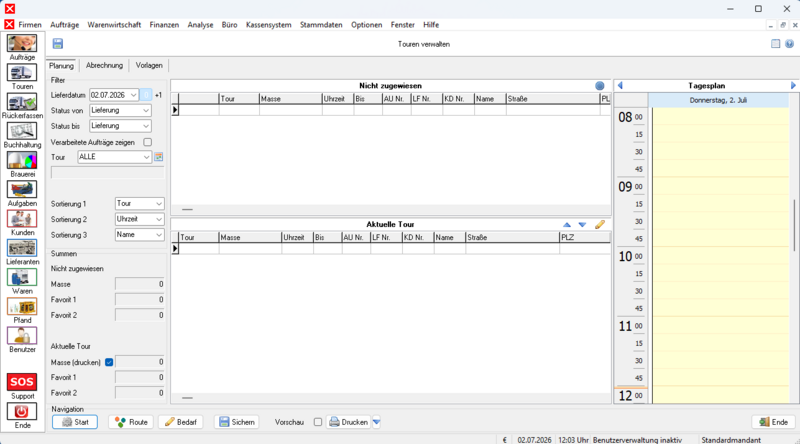This screenshot has height=444, width=800.
Task: Go to next day in Tagesplan
Action: tap(793, 86)
